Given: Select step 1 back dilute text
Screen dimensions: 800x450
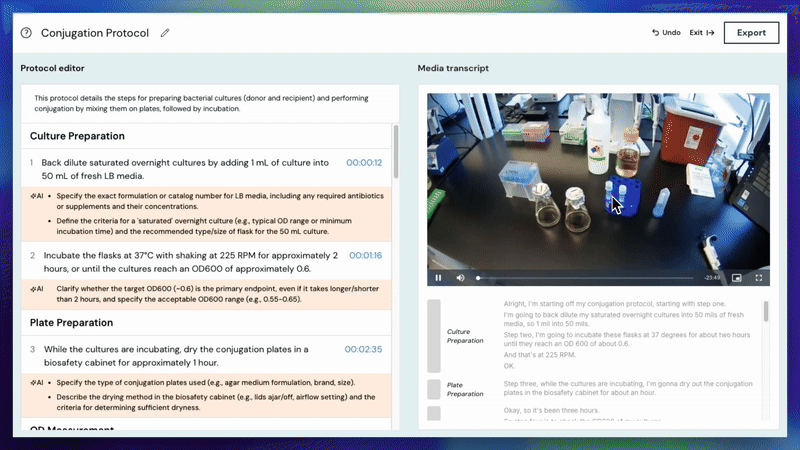Looking at the screenshot, I should click(185, 169).
